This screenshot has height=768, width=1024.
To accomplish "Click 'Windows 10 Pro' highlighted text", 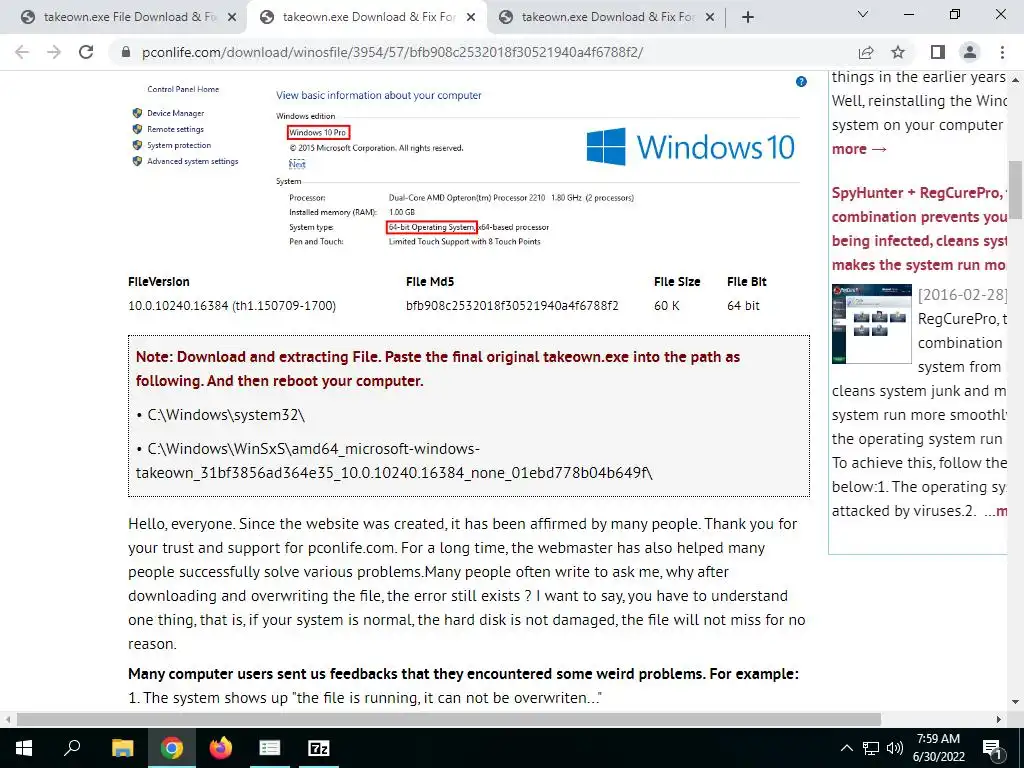I will pyautogui.click(x=318, y=133).
